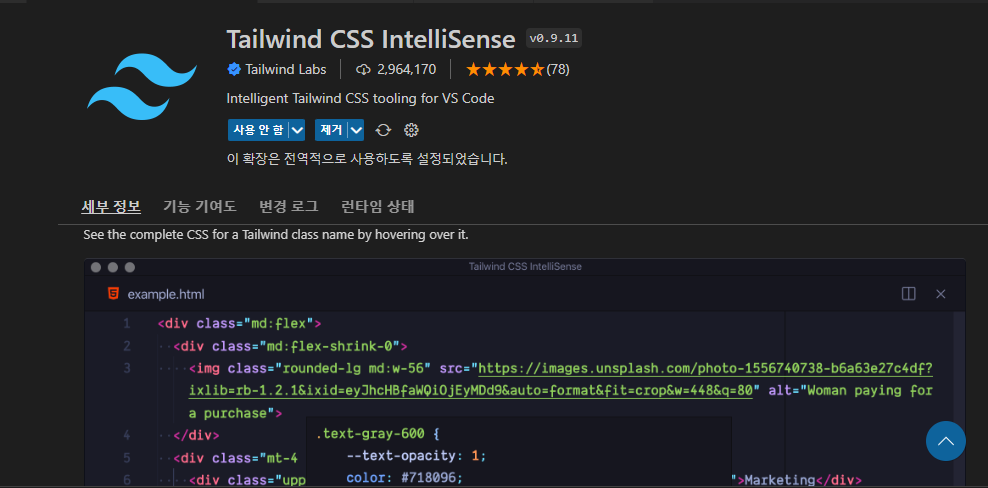The width and height of the screenshot is (988, 488).
Task: Open the 변경 로그 tab
Action: [x=289, y=206]
